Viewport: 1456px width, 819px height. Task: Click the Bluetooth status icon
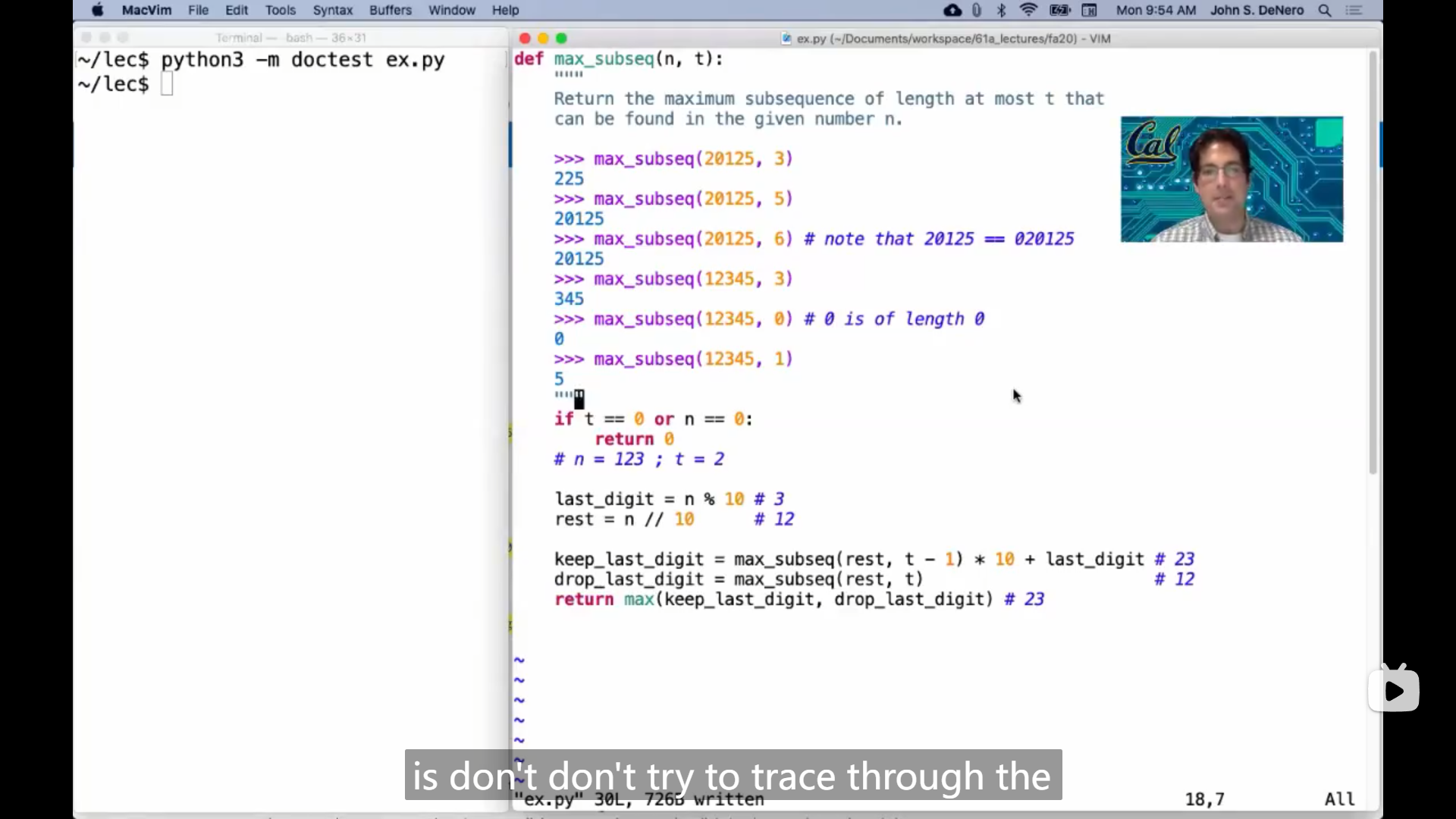pos(1001,10)
